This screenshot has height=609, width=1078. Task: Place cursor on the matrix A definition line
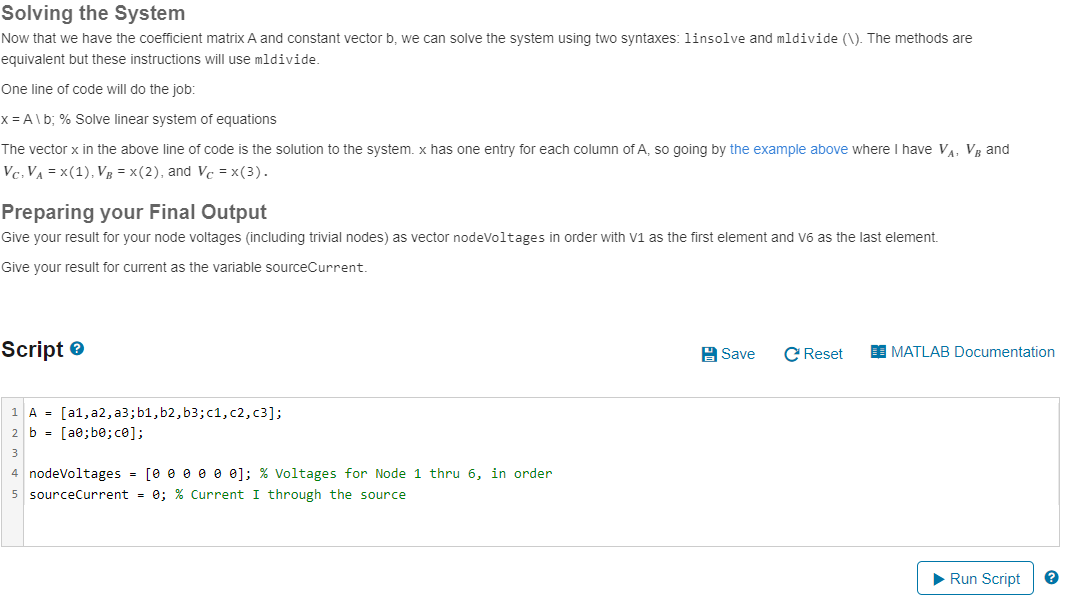pos(150,411)
